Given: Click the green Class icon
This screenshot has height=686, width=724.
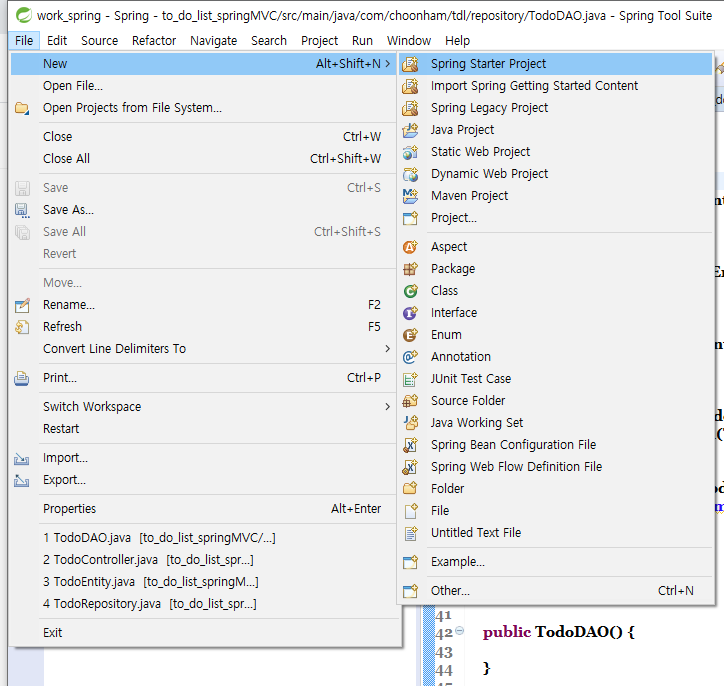Looking at the screenshot, I should [410, 291].
